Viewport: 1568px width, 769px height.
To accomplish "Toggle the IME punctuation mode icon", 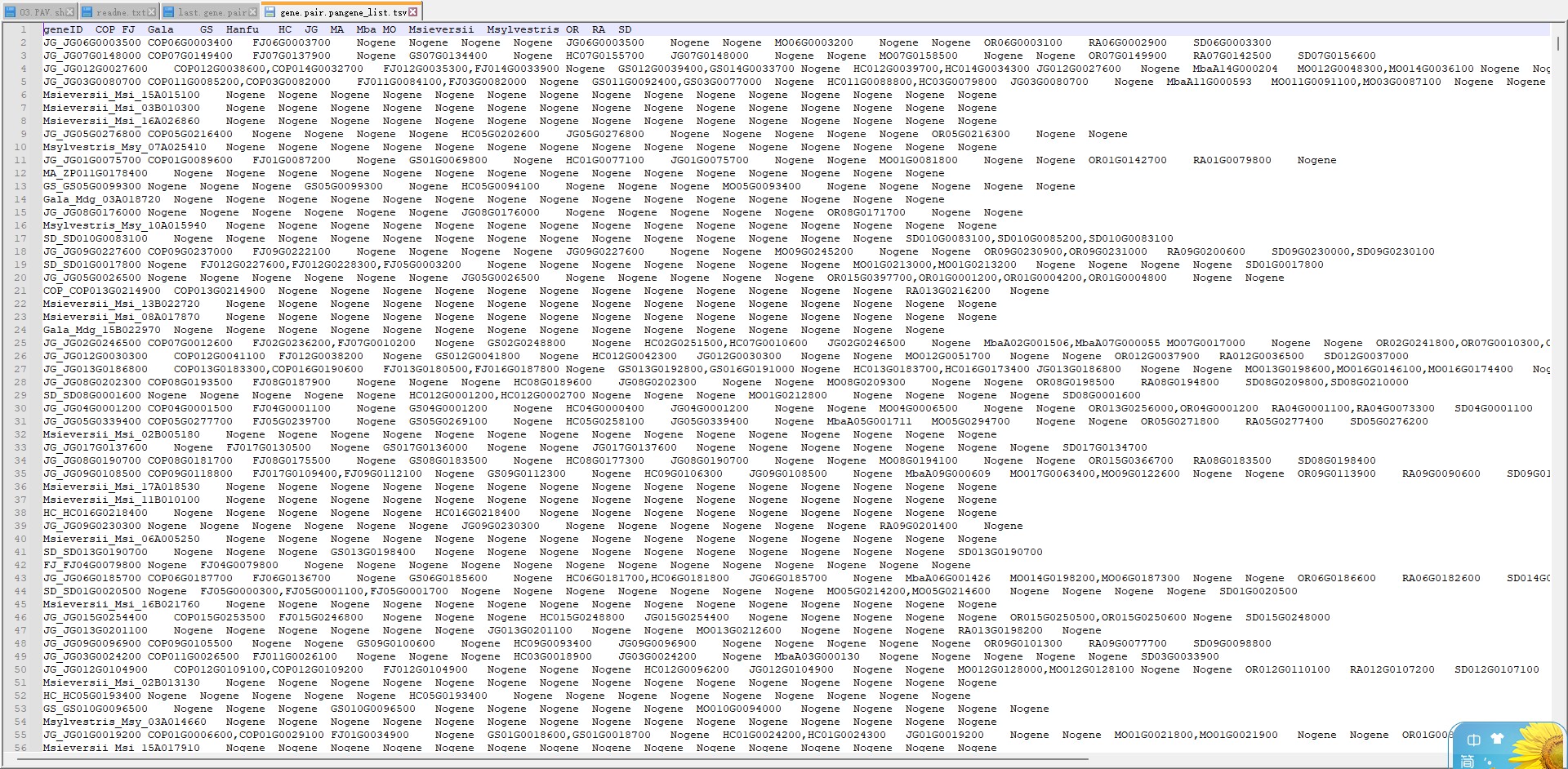I will coord(1488,763).
